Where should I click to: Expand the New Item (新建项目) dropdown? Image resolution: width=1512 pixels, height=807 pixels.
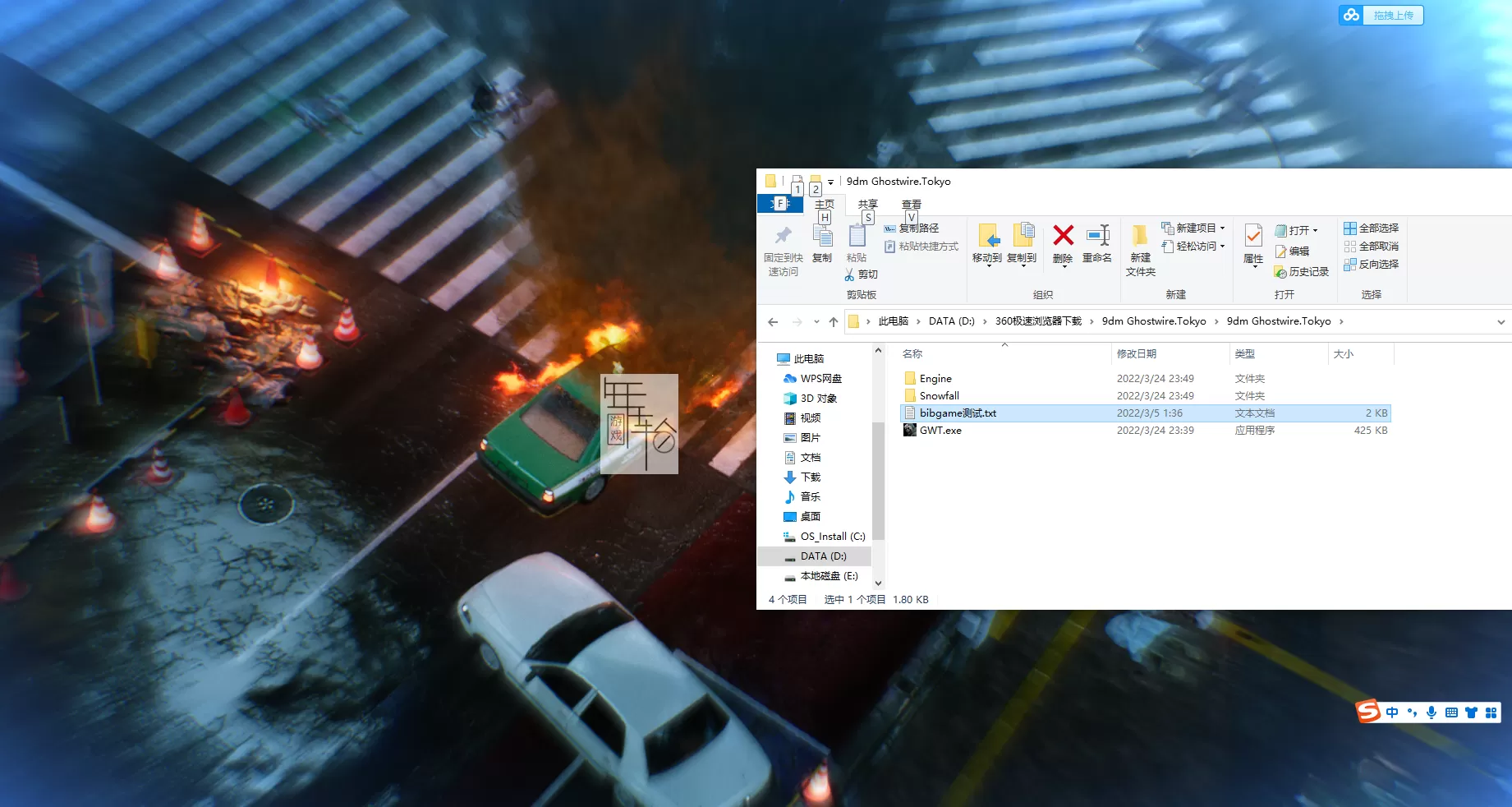coord(1222,228)
